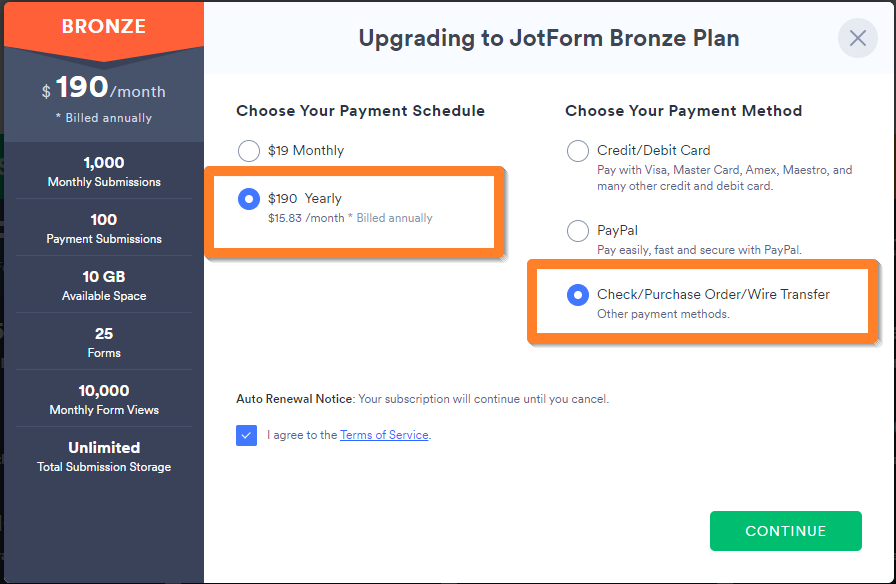Click the Upgrading to JotForm Bronze Plan title
The height and width of the screenshot is (584, 896).
549,39
